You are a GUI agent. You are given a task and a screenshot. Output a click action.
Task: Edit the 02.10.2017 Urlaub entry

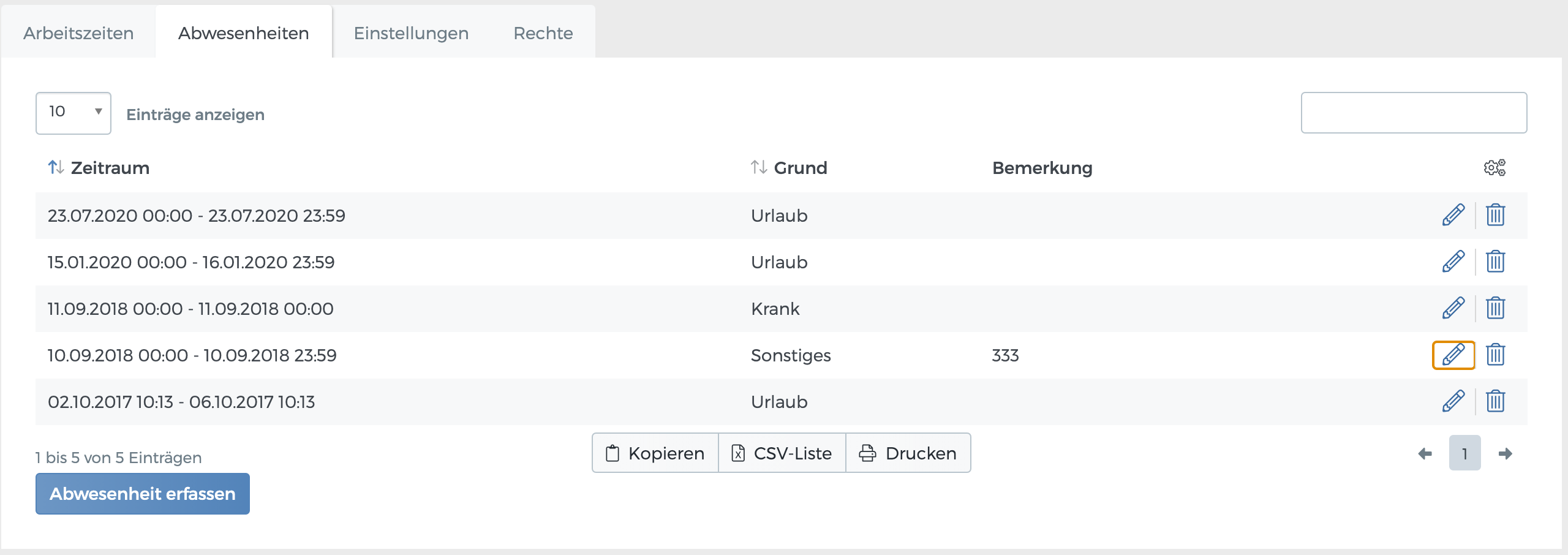coord(1453,401)
